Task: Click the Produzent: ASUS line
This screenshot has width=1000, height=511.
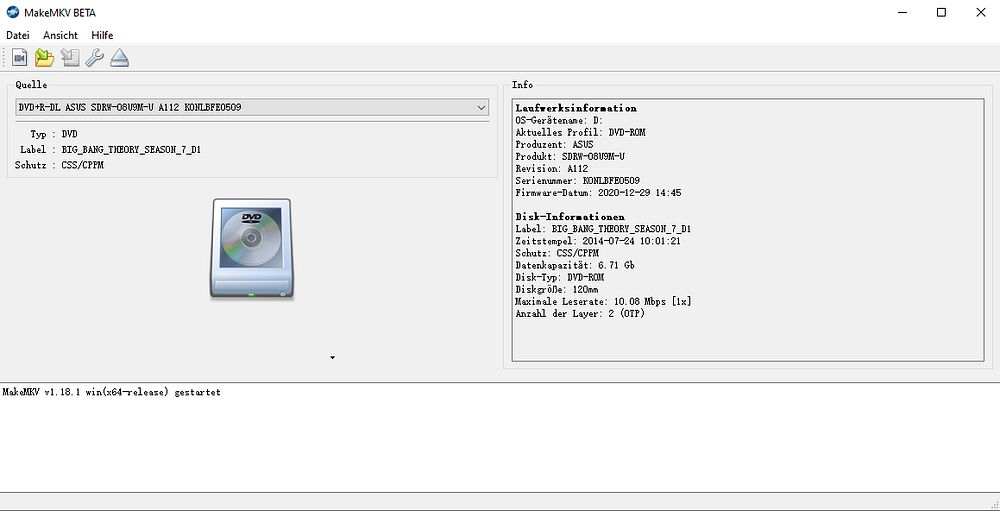Action: coord(554,144)
